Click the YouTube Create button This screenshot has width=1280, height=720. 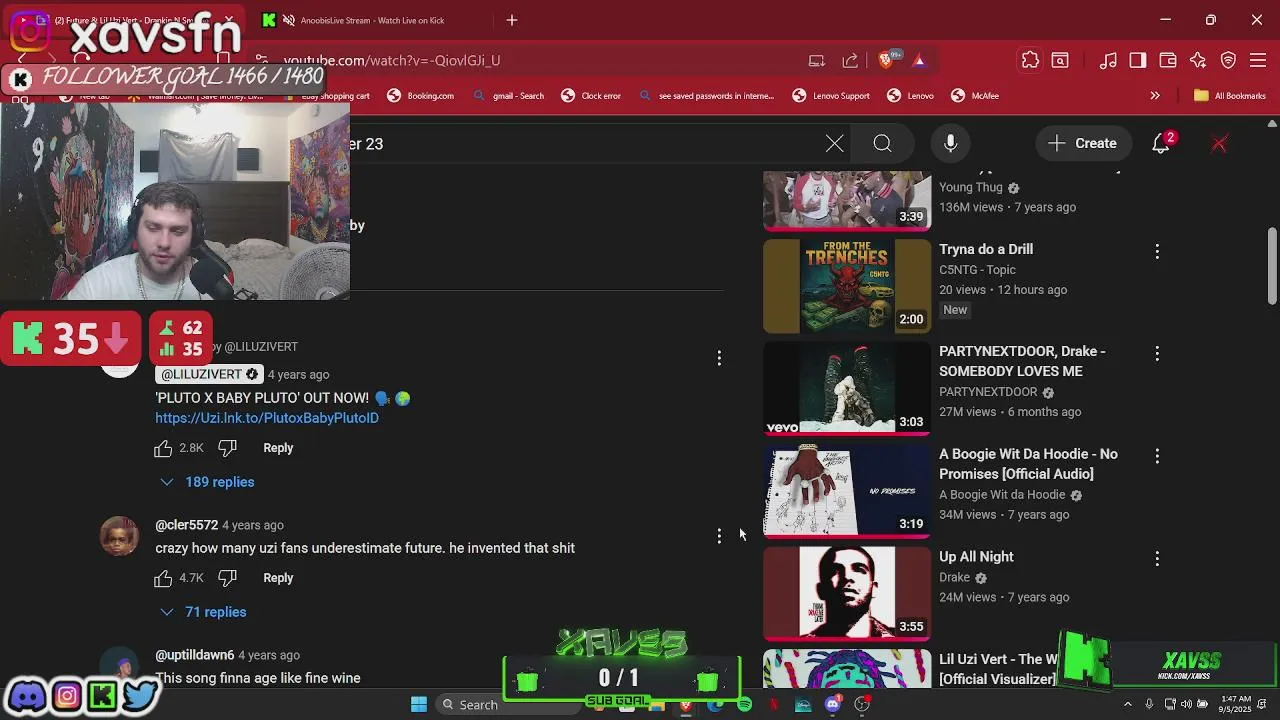tap(1082, 144)
